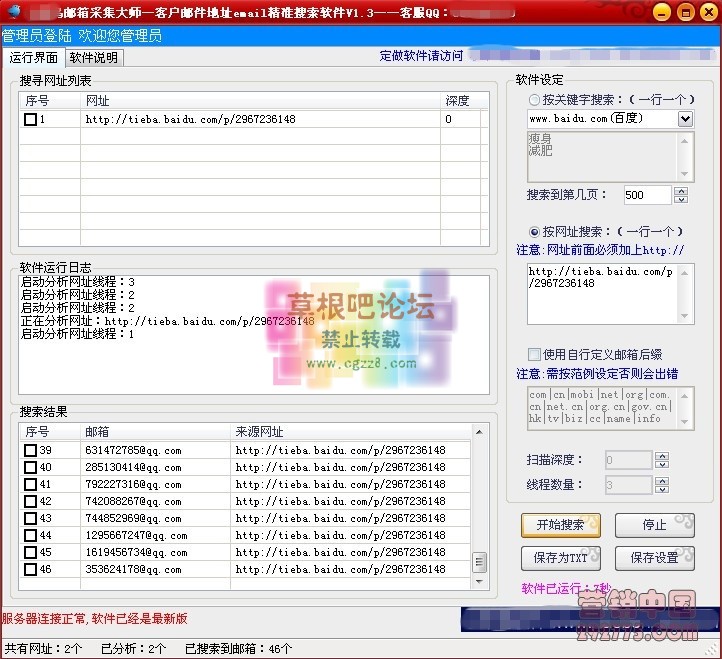This screenshot has height=659, width=722.
Task: Decrease the 扫描深度 scan depth spinner
Action: [661, 464]
